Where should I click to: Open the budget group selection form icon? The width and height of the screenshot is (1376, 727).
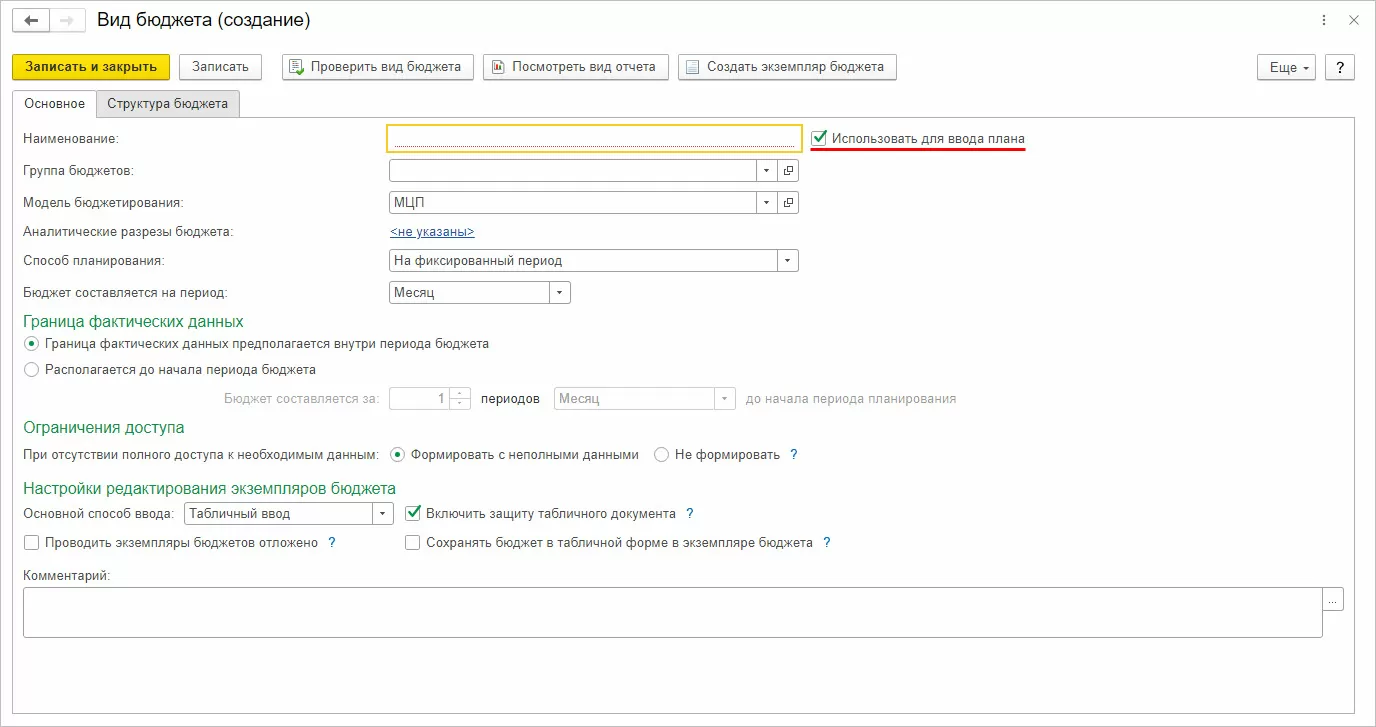point(788,171)
